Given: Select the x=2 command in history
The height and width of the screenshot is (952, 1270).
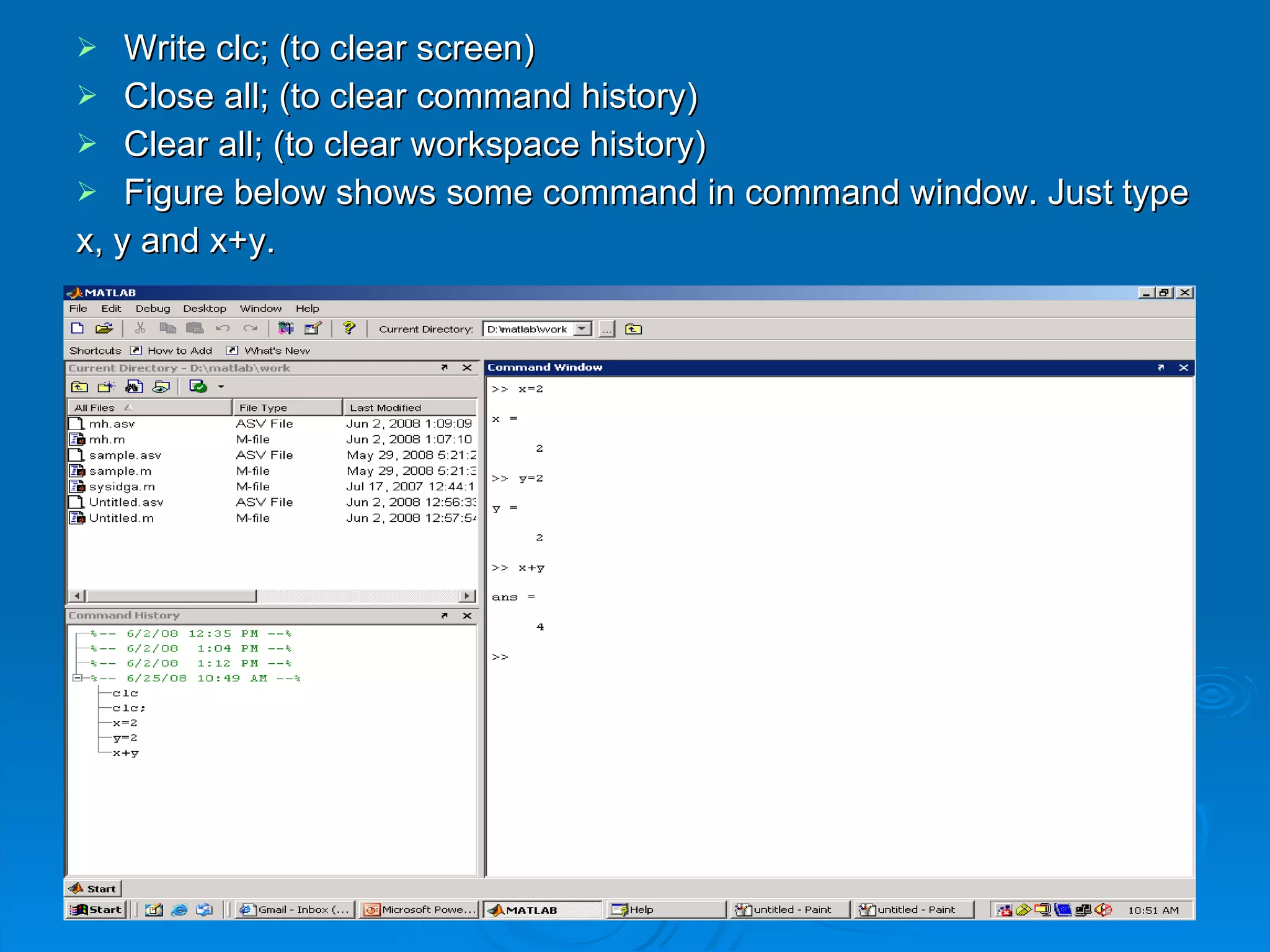Looking at the screenshot, I should click(125, 723).
